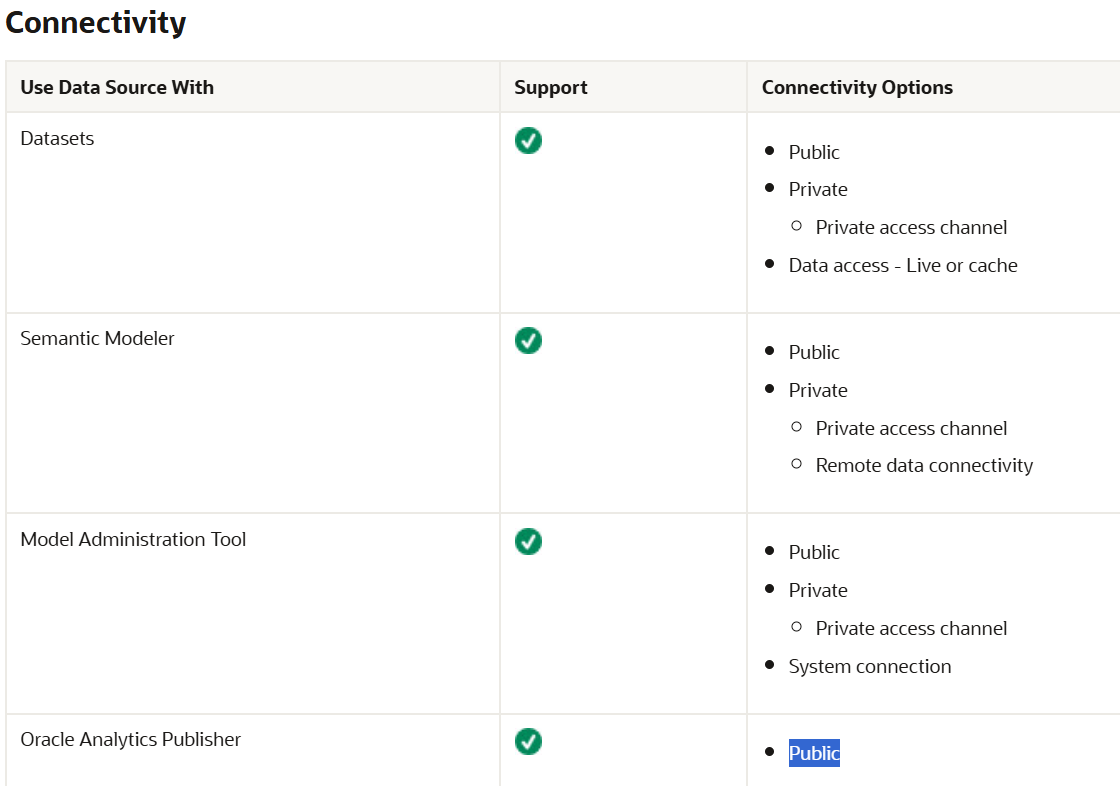Click the Datasets row label
This screenshot has width=1120, height=786.
[x=57, y=138]
